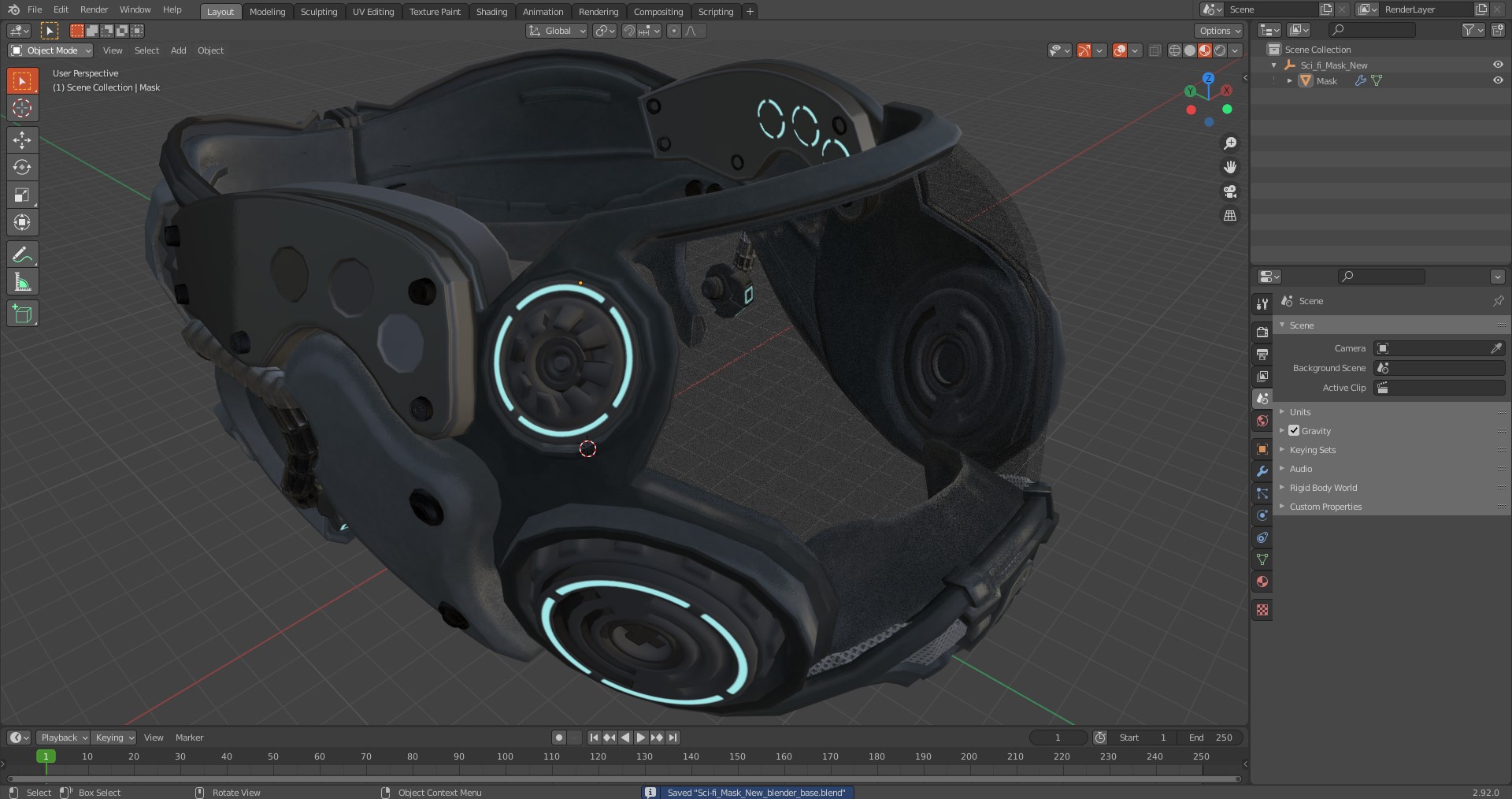Activate the Transform tool

(22, 222)
